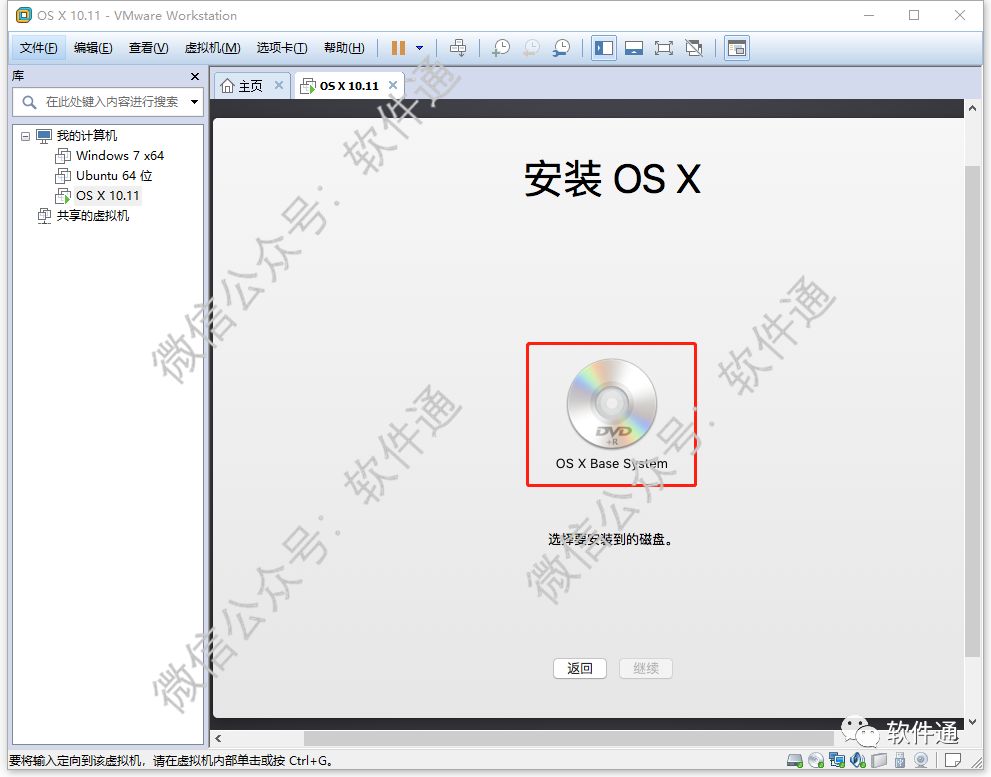This screenshot has height=777, width=991.
Task: Close the OS X 10.11 tab
Action: [393, 85]
